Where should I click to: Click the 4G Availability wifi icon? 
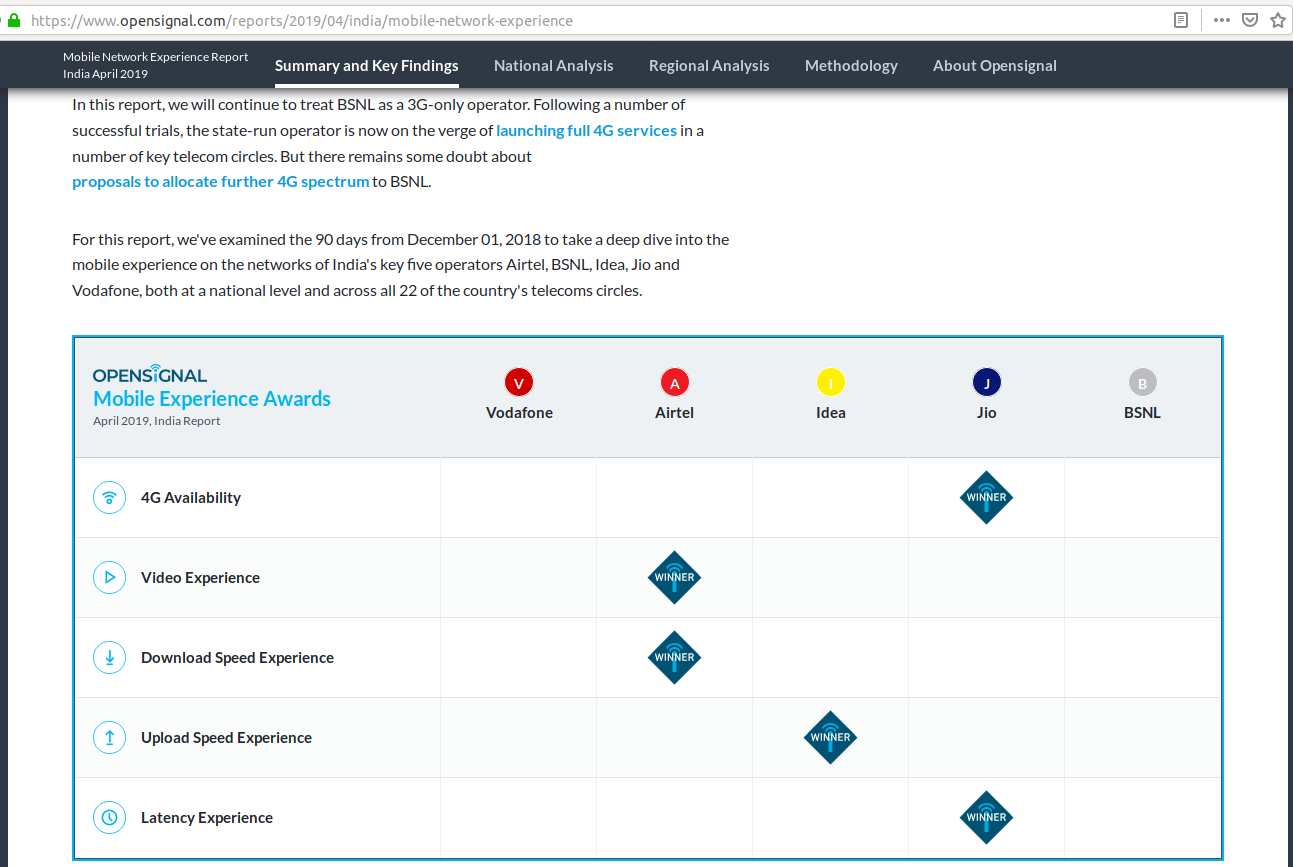[109, 498]
